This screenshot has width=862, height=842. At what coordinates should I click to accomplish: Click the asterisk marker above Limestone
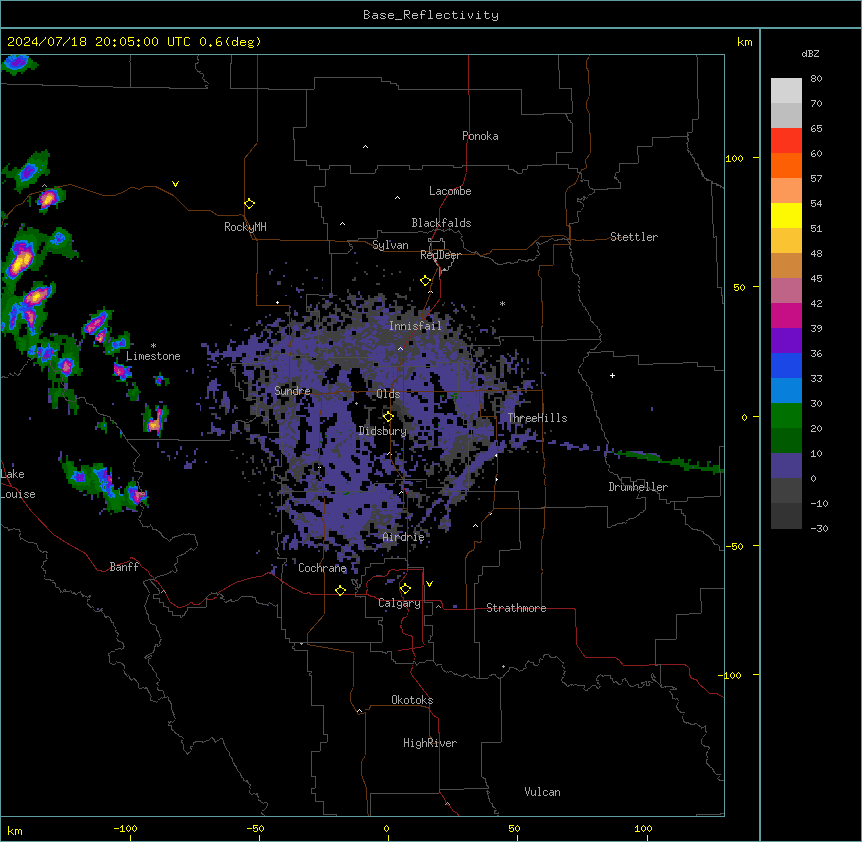[153, 346]
